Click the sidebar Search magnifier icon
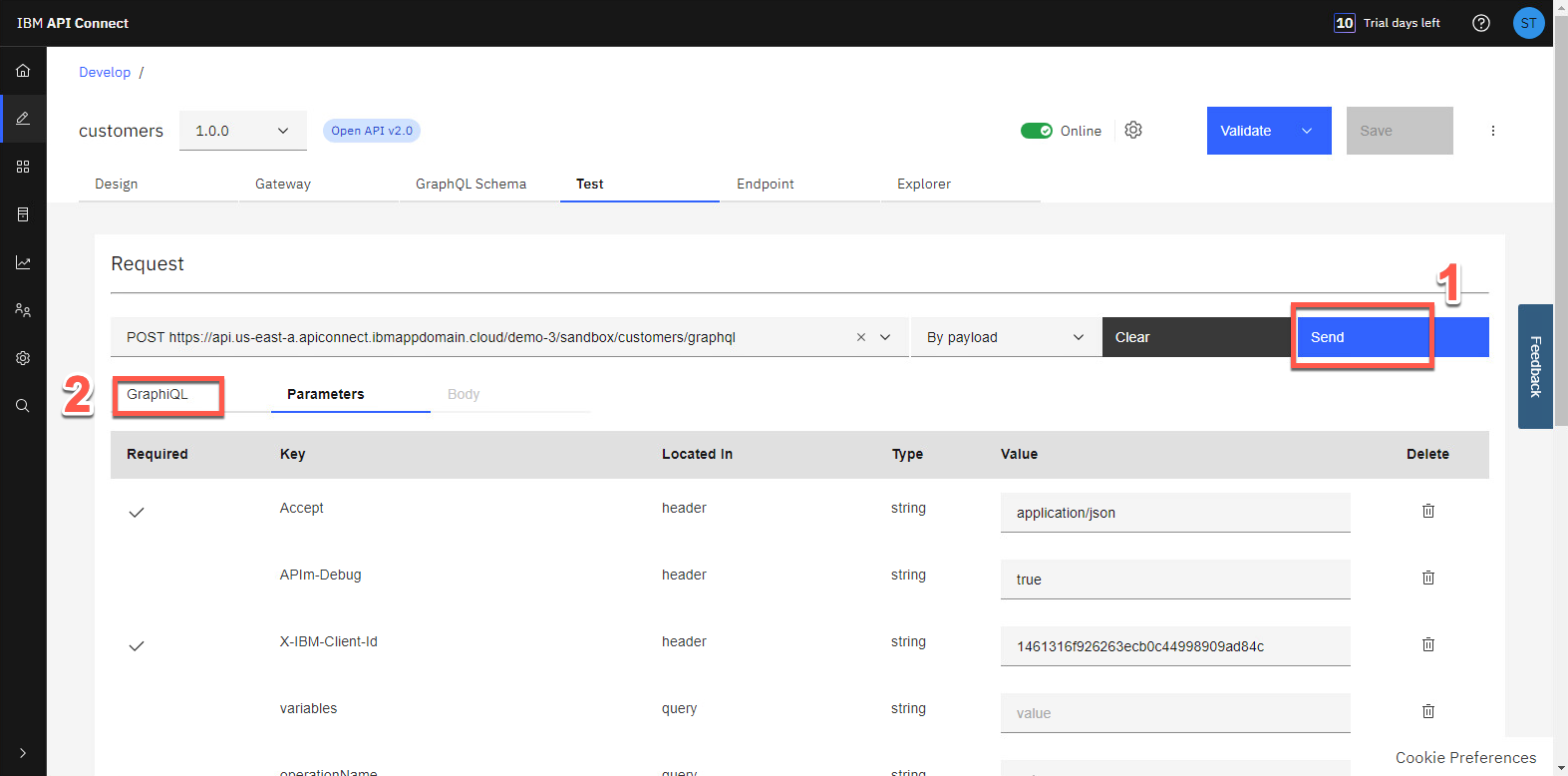 pyautogui.click(x=23, y=406)
